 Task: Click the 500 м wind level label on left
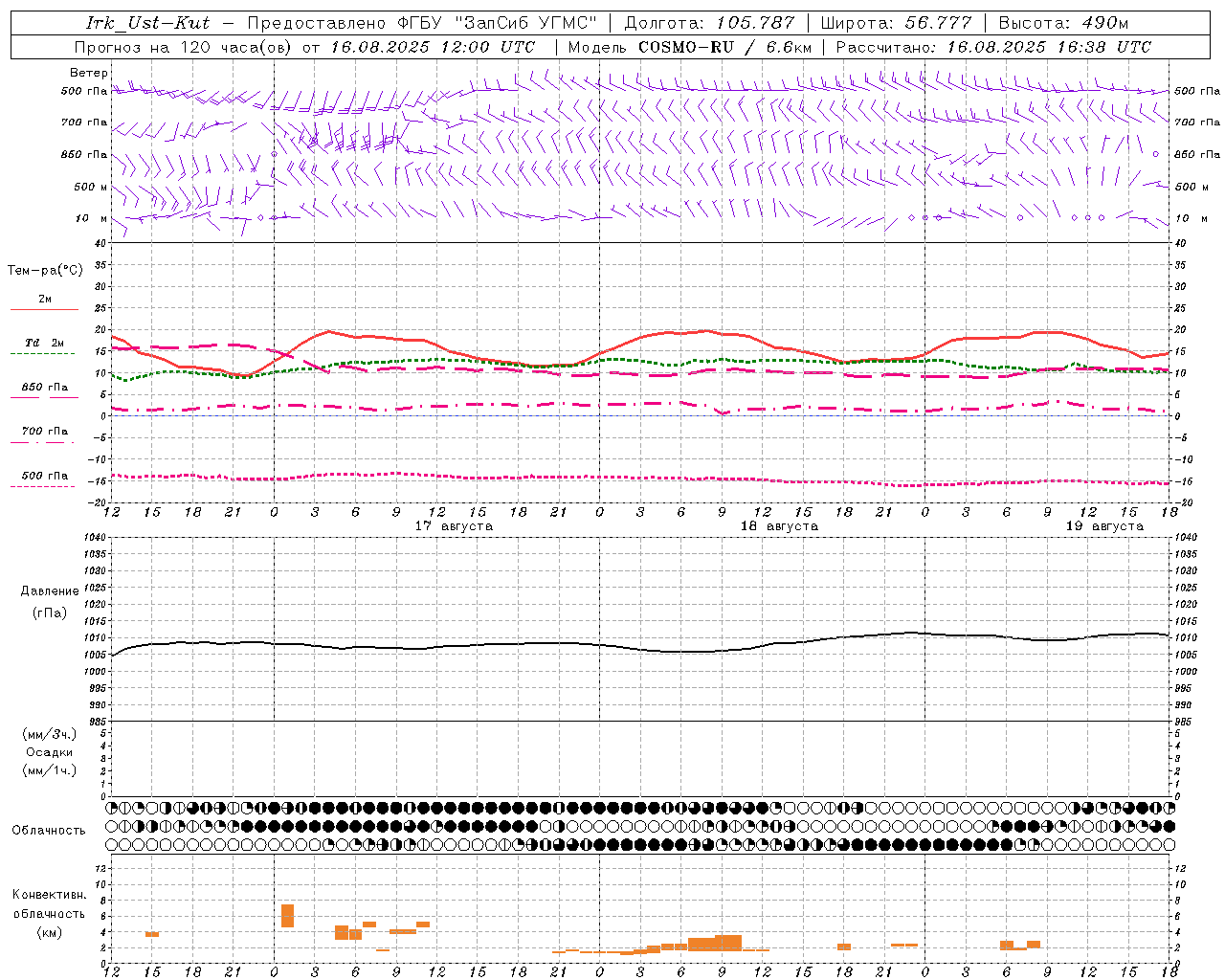tap(91, 187)
